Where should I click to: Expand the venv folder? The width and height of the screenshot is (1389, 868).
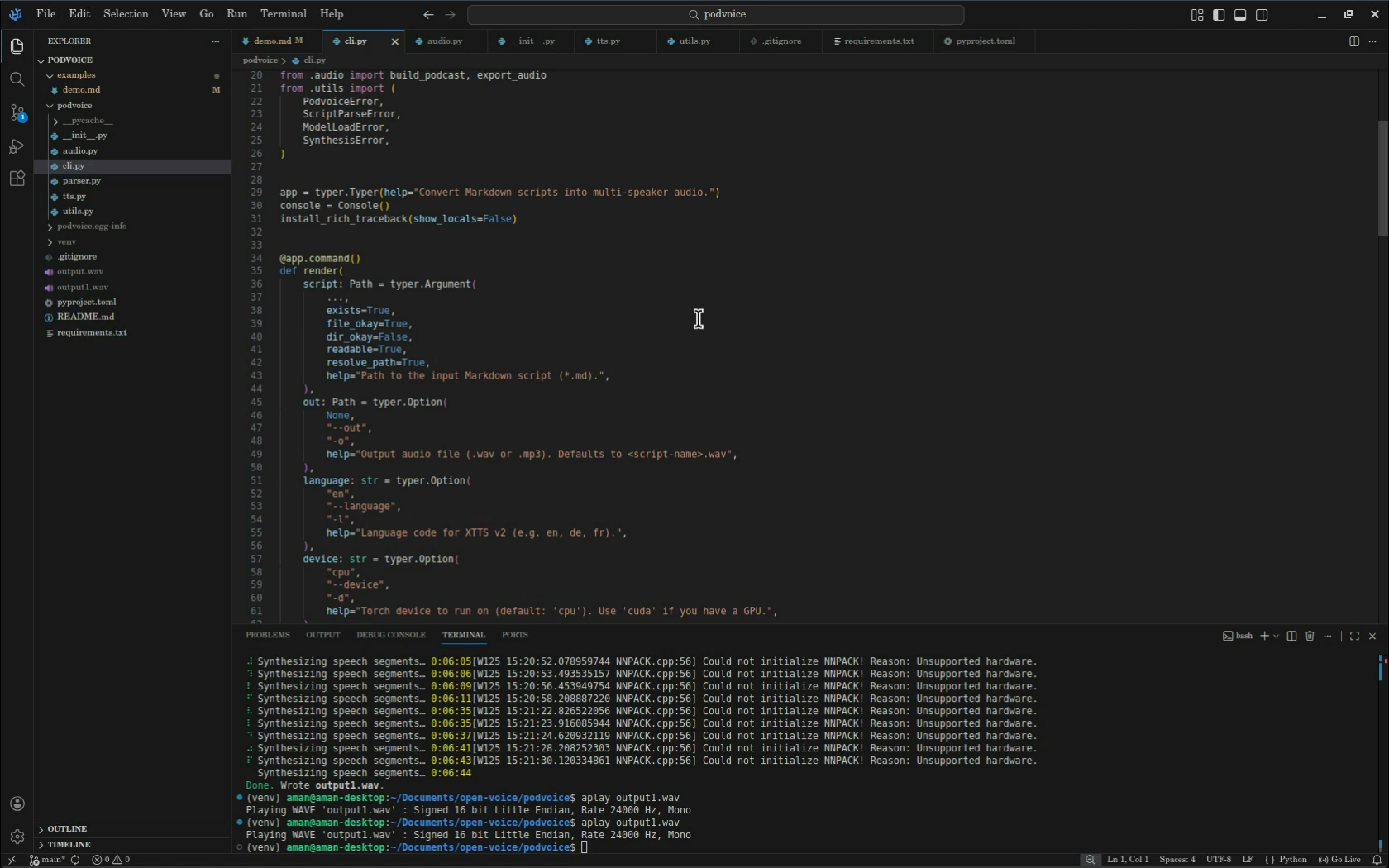coord(66,241)
